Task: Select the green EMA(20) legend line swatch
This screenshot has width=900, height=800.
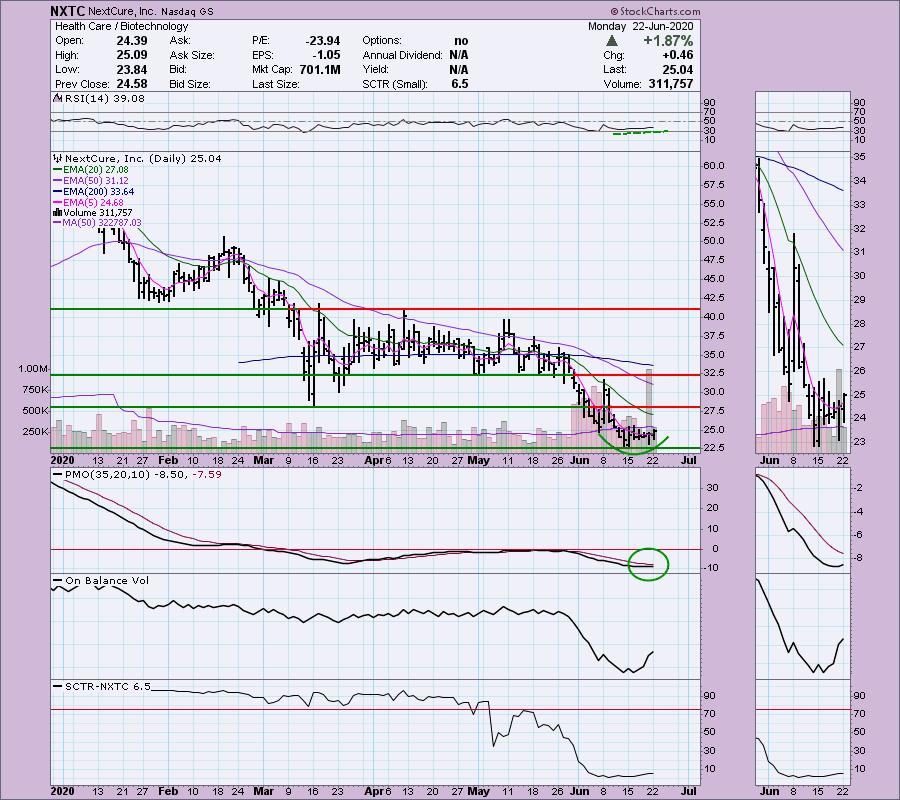Action: 57,170
